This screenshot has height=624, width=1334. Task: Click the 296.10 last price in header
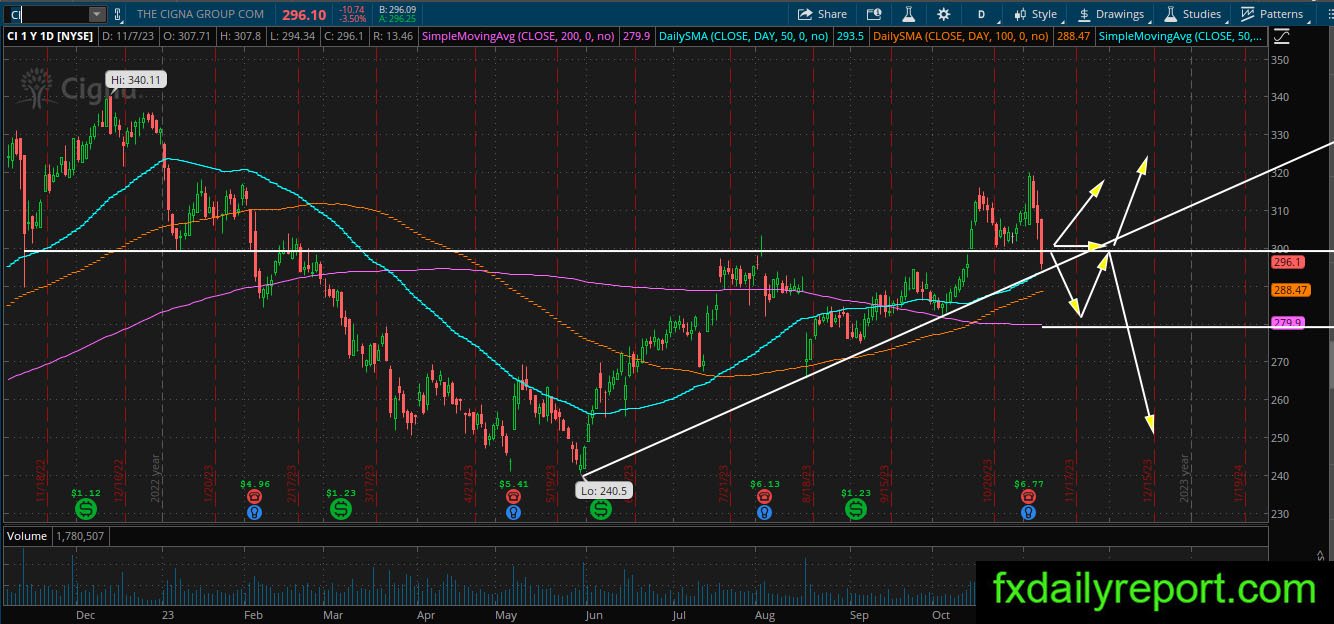(x=306, y=14)
